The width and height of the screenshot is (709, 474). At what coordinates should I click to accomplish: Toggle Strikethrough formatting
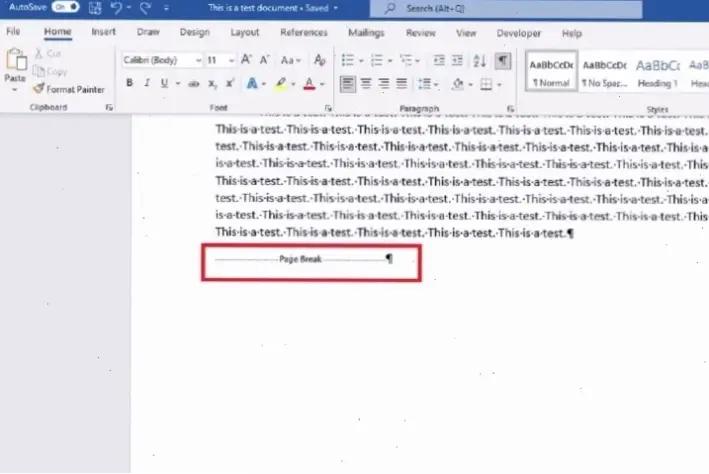click(x=194, y=84)
